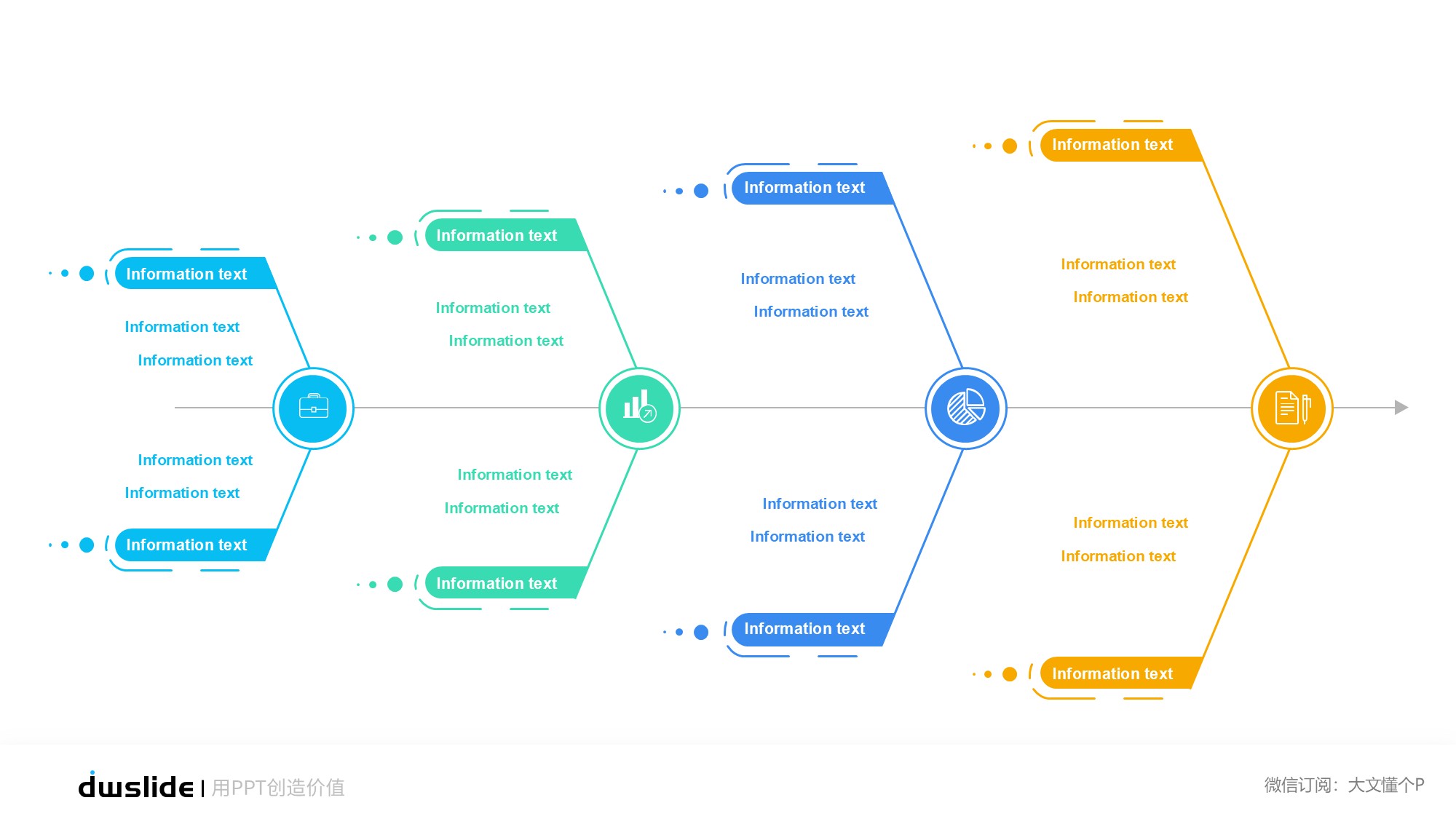Viewport: 1456px width, 819px height.
Task: Click the briefcase icon in cyan circle
Action: pos(313,408)
